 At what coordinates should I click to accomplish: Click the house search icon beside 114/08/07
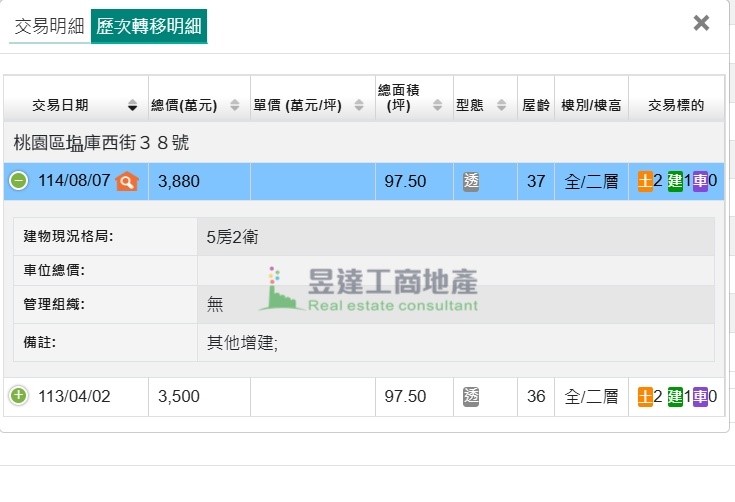126,181
